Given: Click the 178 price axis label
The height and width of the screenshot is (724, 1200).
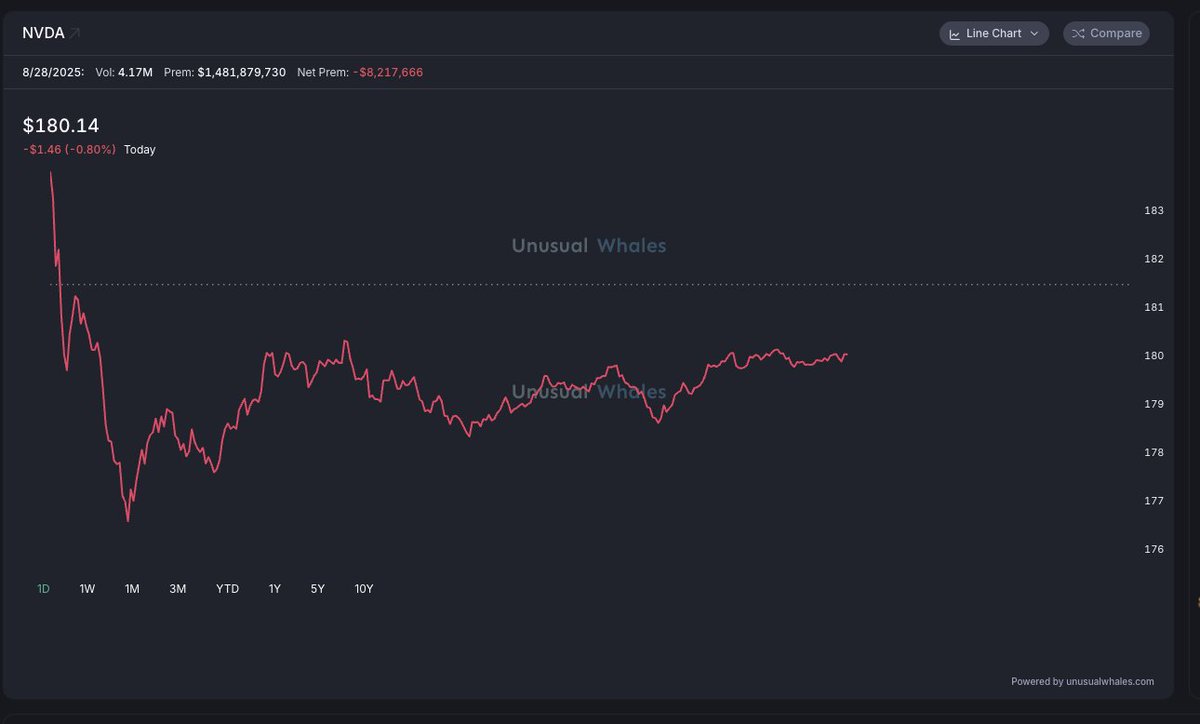Looking at the screenshot, I should coord(1153,452).
